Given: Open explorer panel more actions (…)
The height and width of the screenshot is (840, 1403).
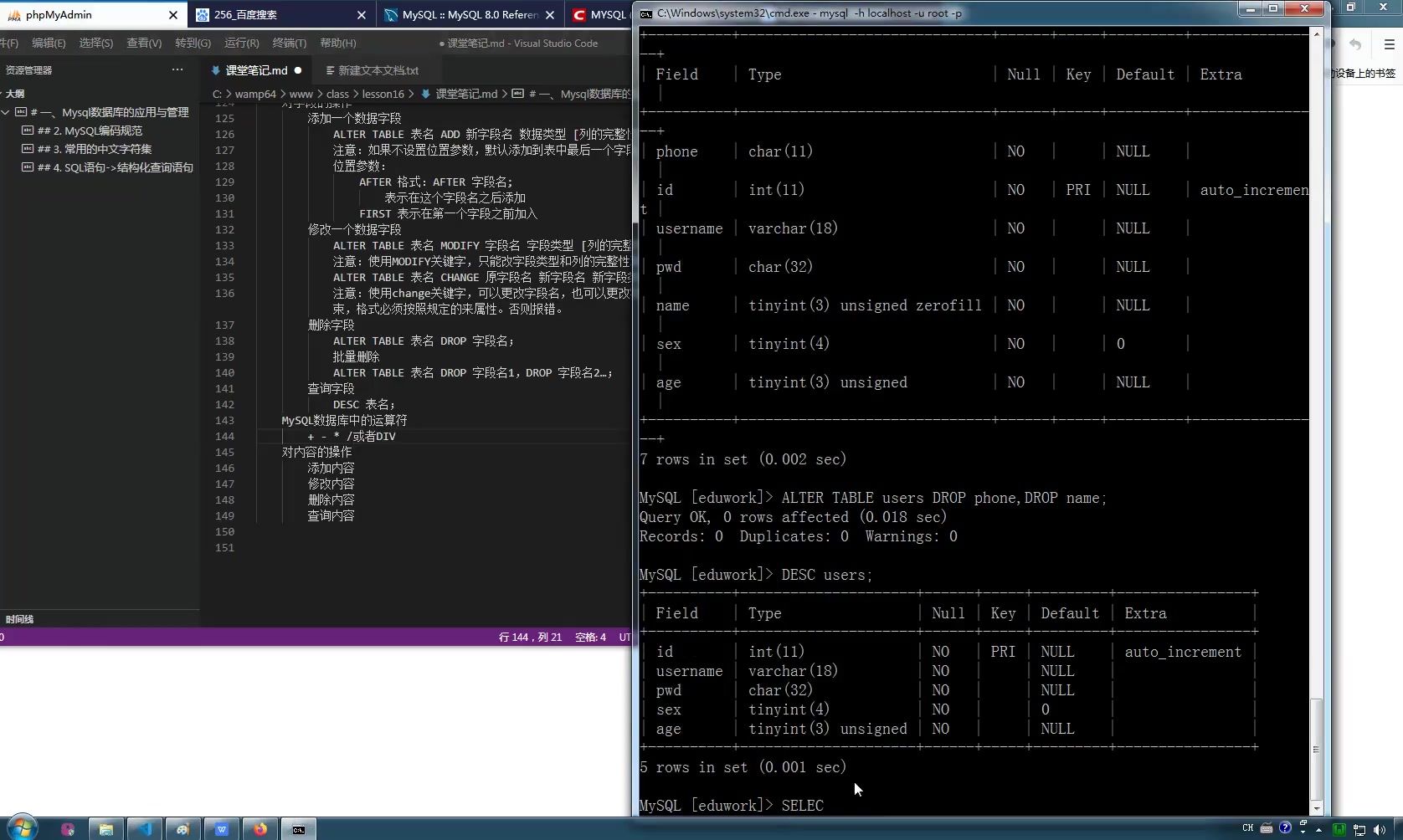Looking at the screenshot, I should [x=177, y=70].
